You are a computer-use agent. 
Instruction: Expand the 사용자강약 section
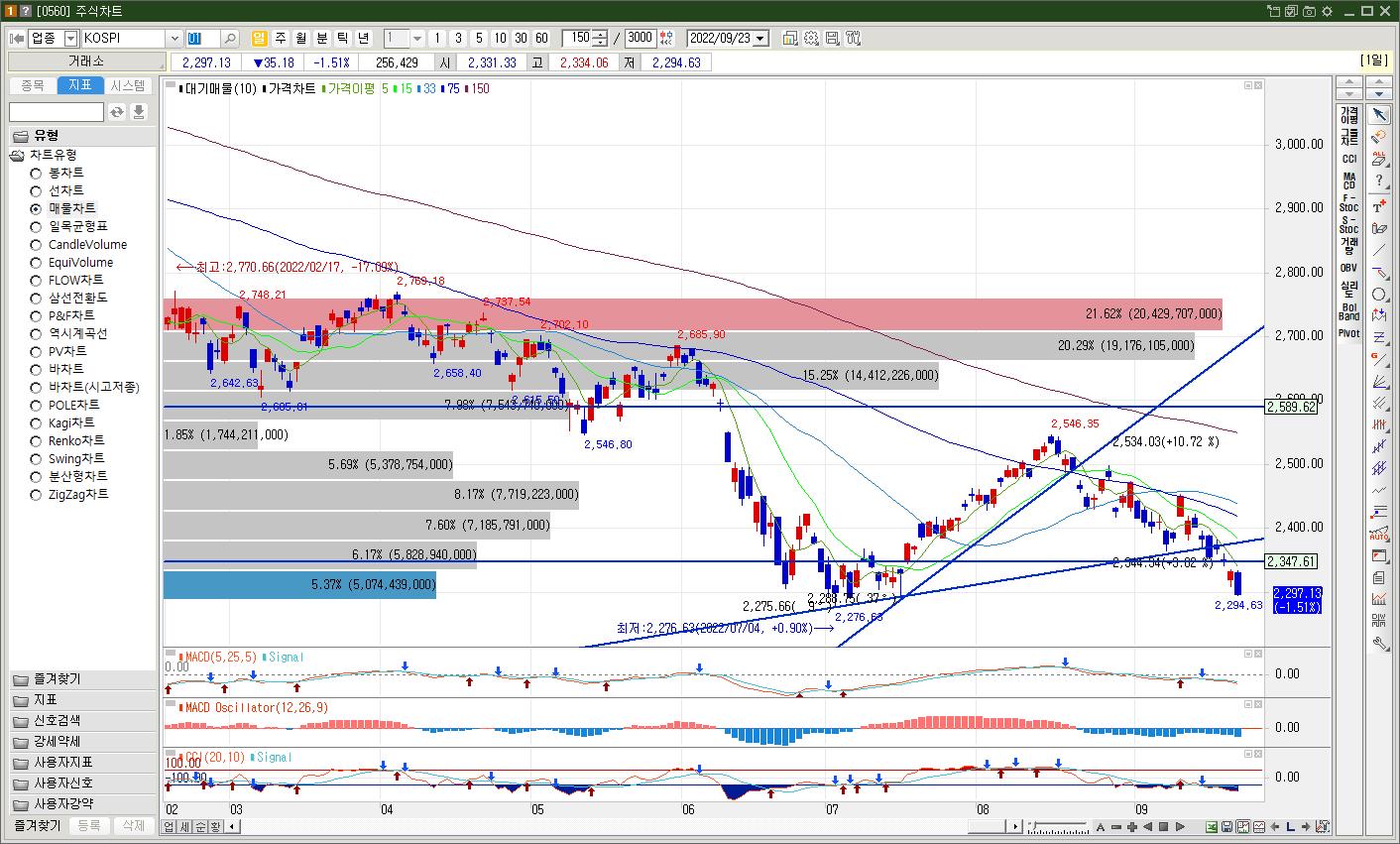point(81,804)
